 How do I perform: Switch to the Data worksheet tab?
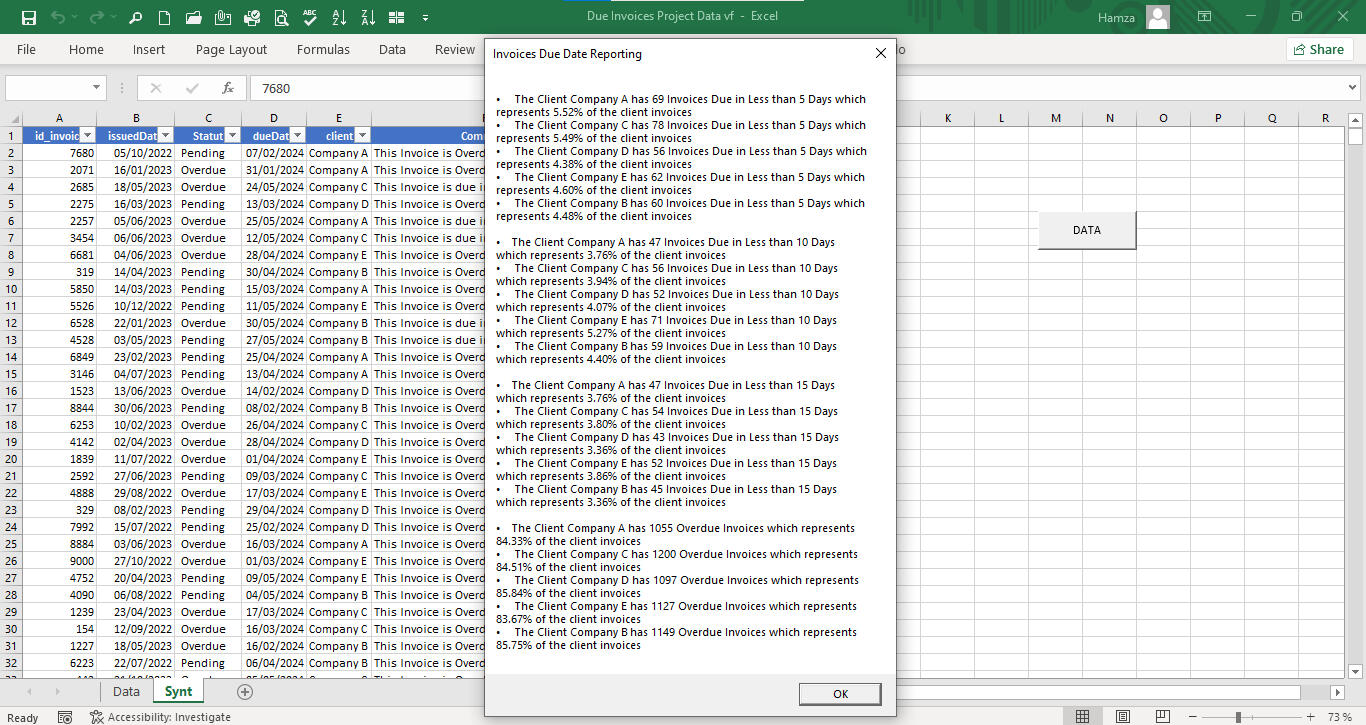126,691
